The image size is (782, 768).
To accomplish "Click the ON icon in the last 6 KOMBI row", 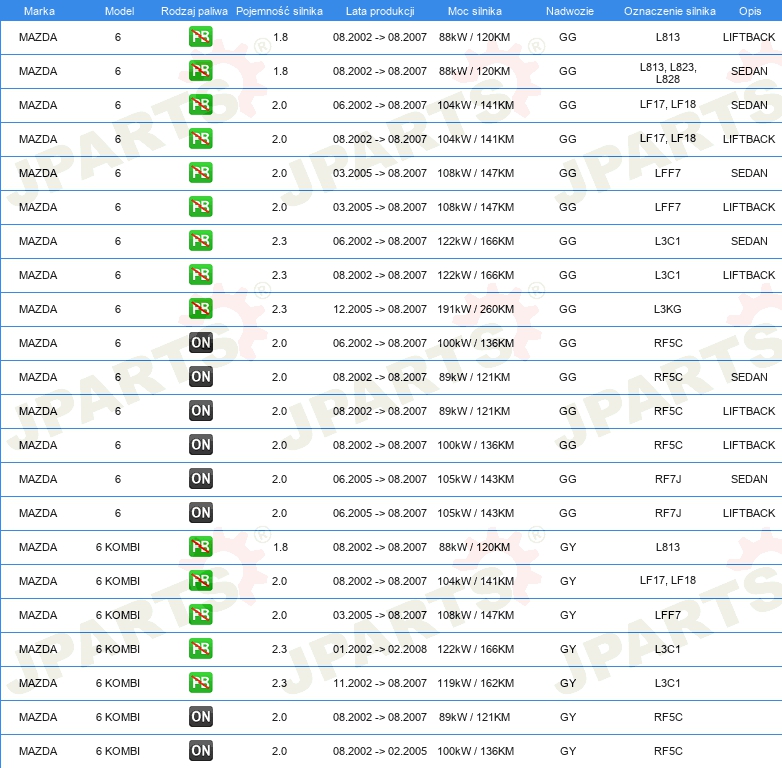I will click(200, 751).
